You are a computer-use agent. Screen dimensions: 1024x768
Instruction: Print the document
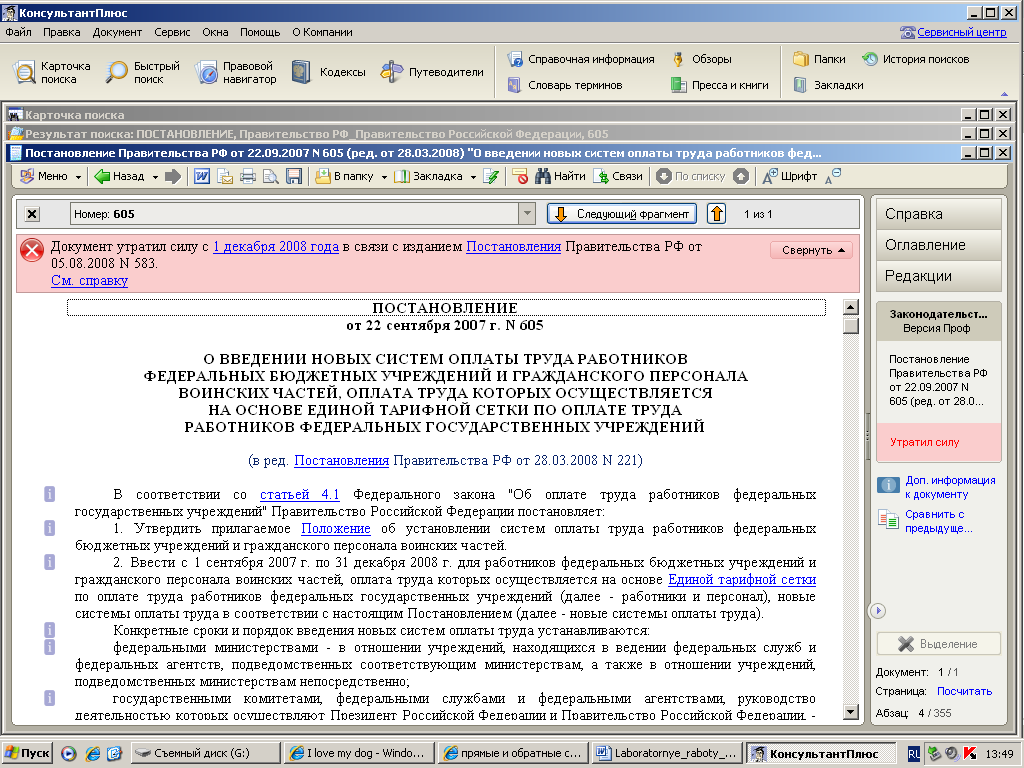tap(248, 176)
